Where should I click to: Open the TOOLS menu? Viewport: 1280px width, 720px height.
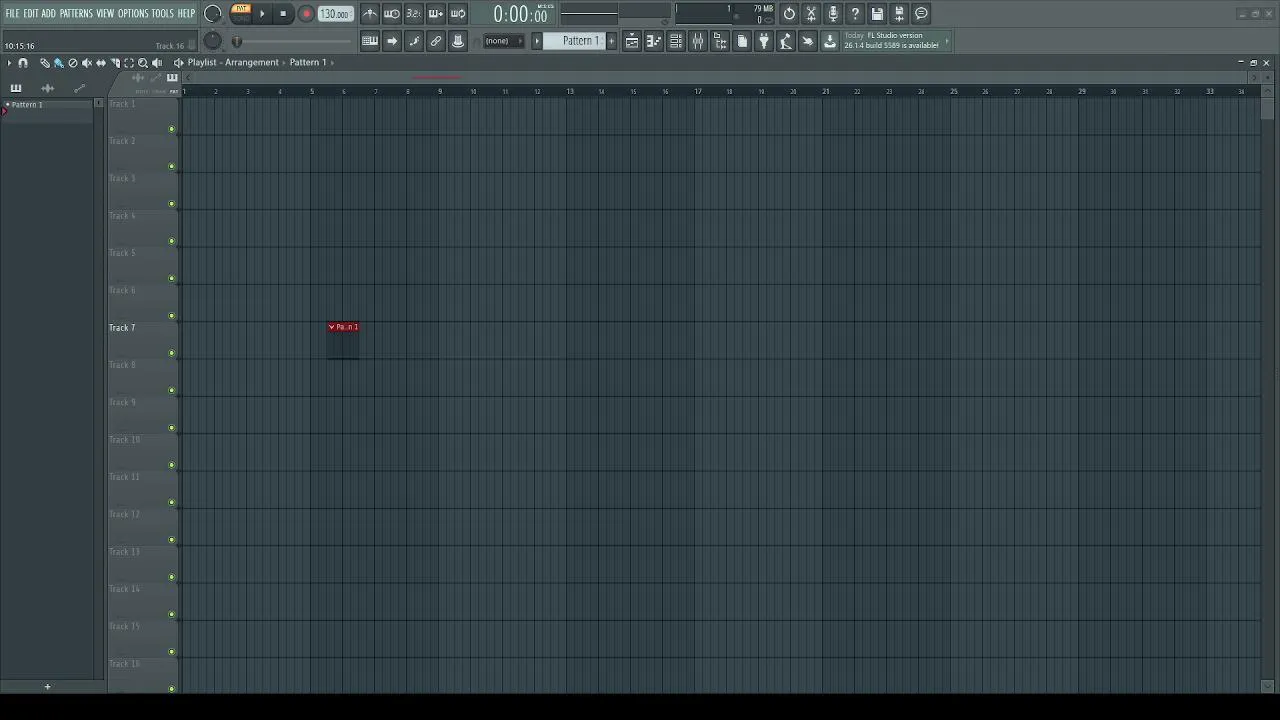point(162,13)
